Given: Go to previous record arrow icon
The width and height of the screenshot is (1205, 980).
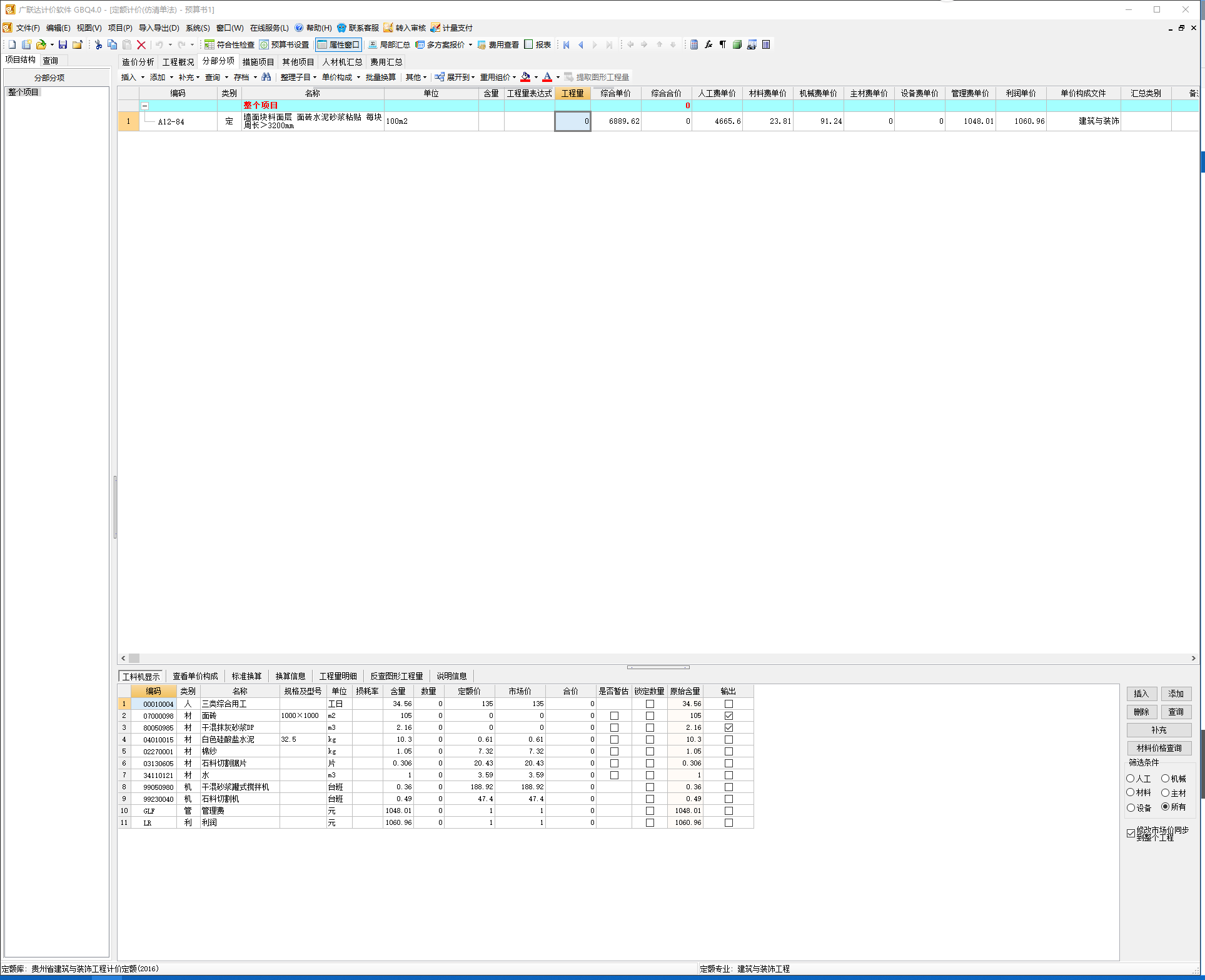Looking at the screenshot, I should pyautogui.click(x=581, y=44).
